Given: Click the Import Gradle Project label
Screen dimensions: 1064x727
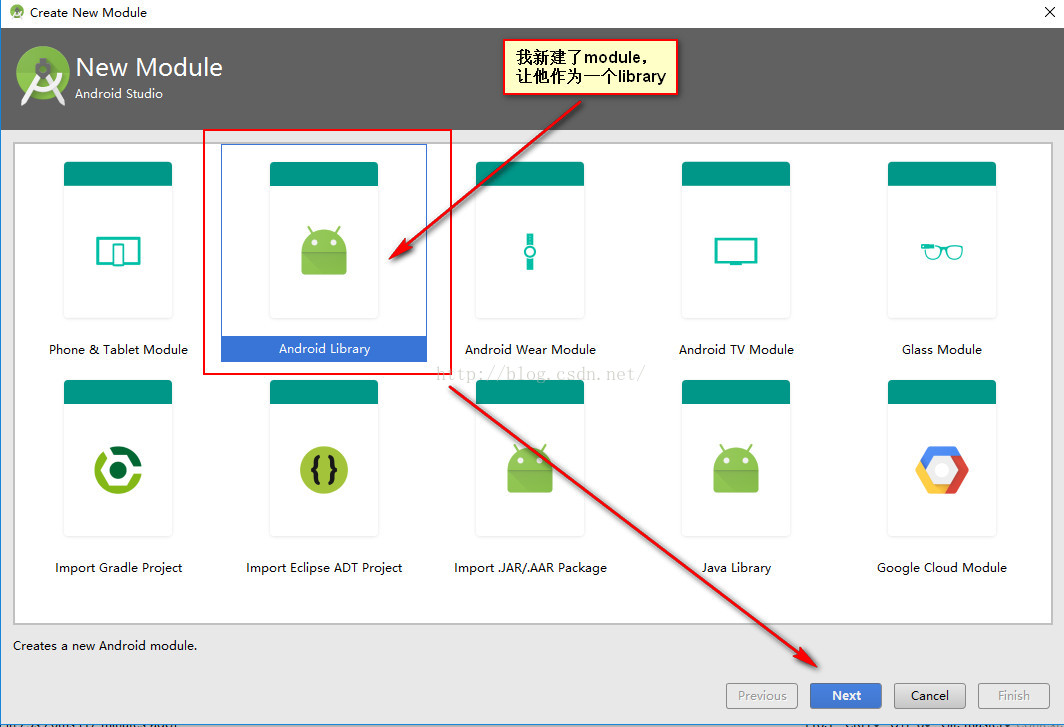Looking at the screenshot, I should (x=119, y=568).
